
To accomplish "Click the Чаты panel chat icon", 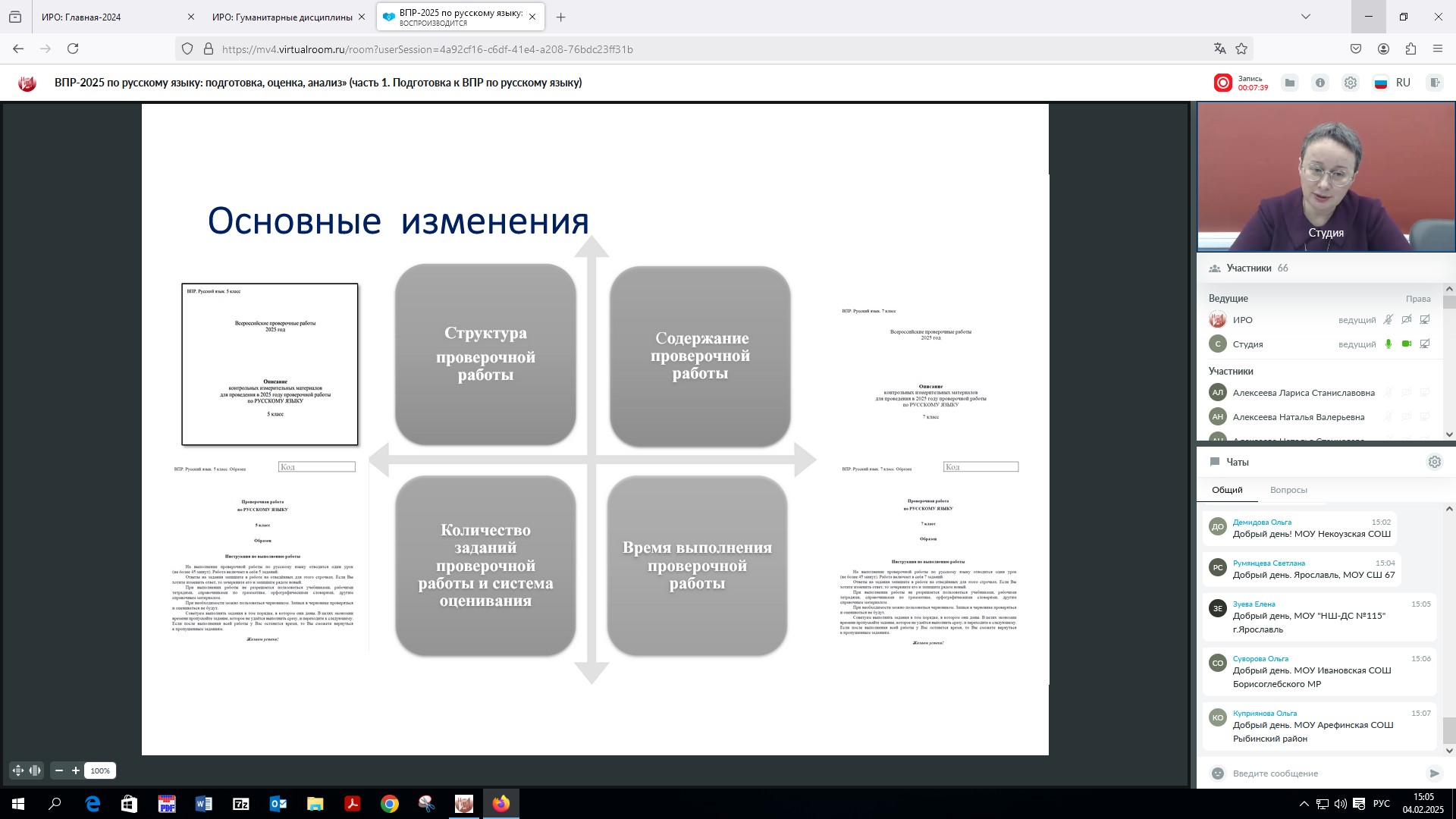I will tap(1215, 462).
